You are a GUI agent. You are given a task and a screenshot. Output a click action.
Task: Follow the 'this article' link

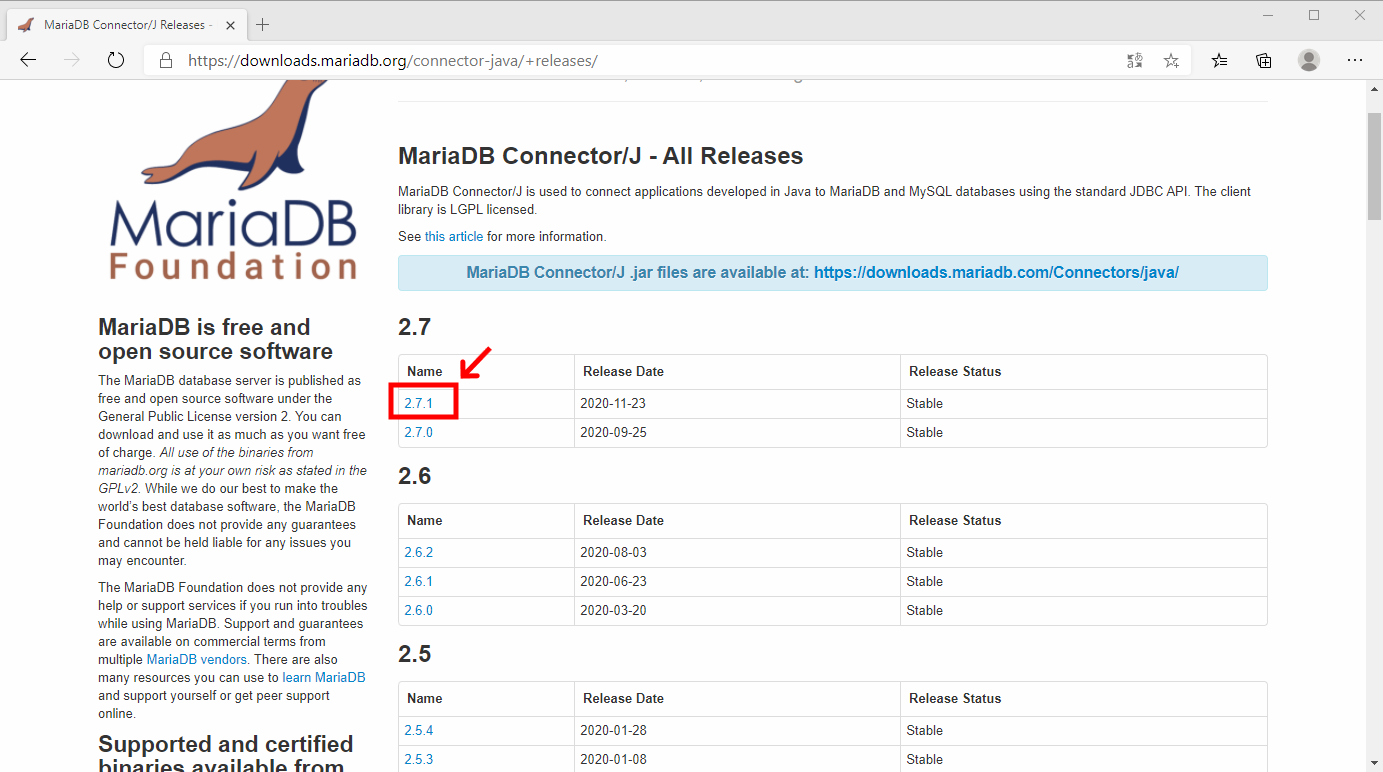(x=454, y=237)
